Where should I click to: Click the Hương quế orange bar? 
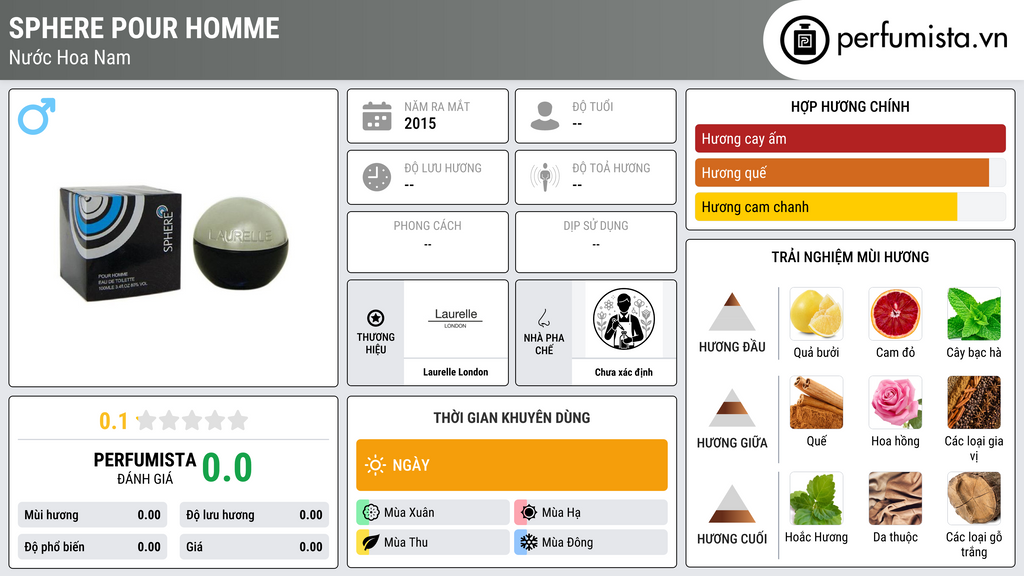[842, 173]
